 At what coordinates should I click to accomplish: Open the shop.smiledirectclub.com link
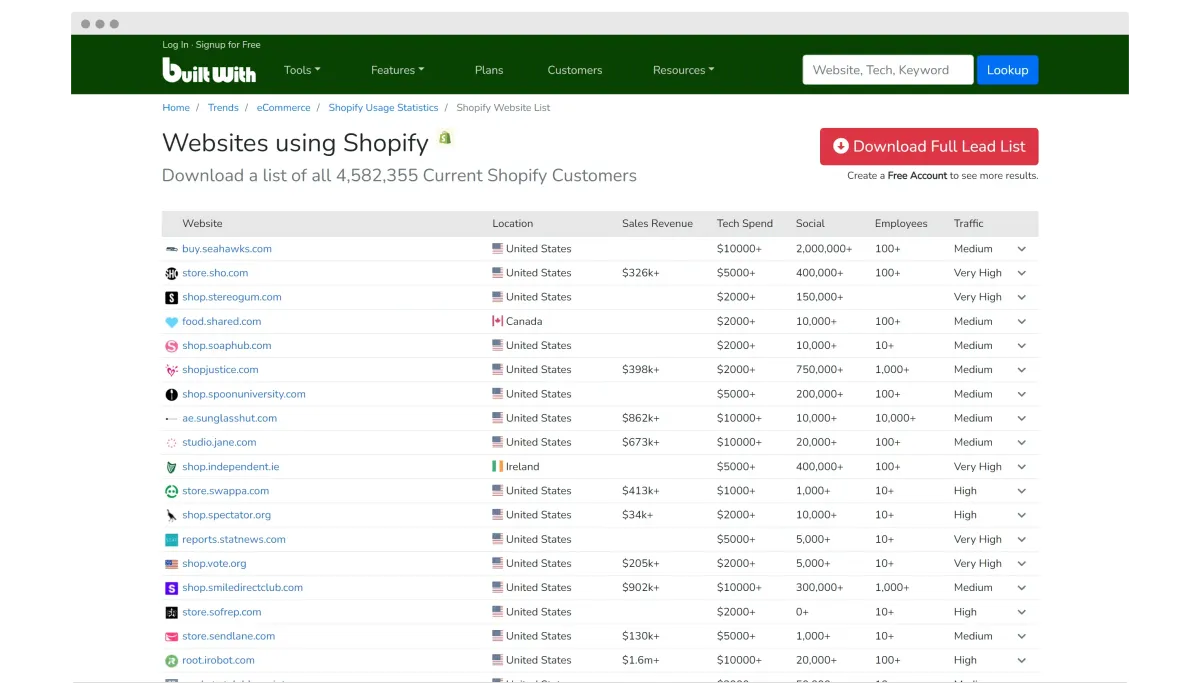(x=242, y=588)
